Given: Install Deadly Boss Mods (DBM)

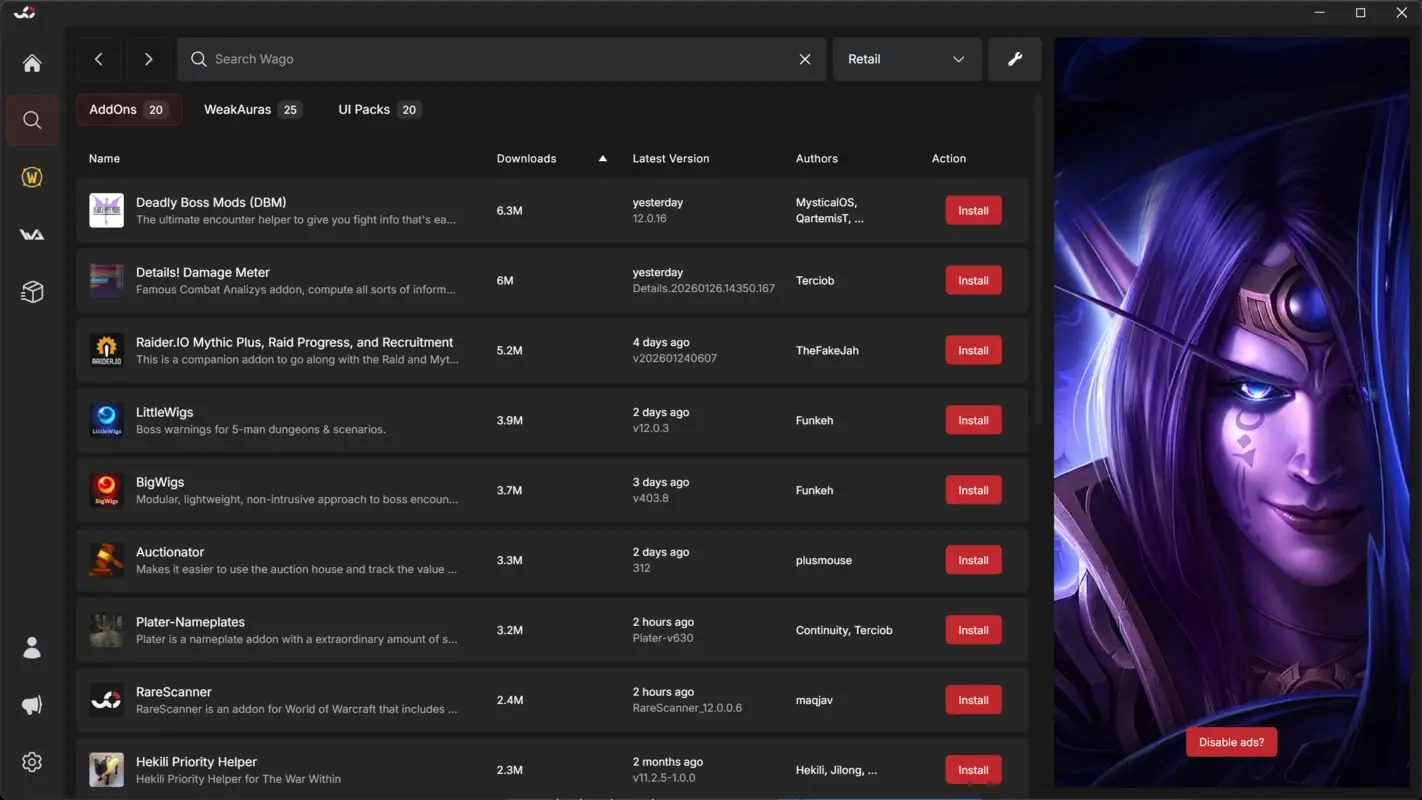Looking at the screenshot, I should click(972, 210).
